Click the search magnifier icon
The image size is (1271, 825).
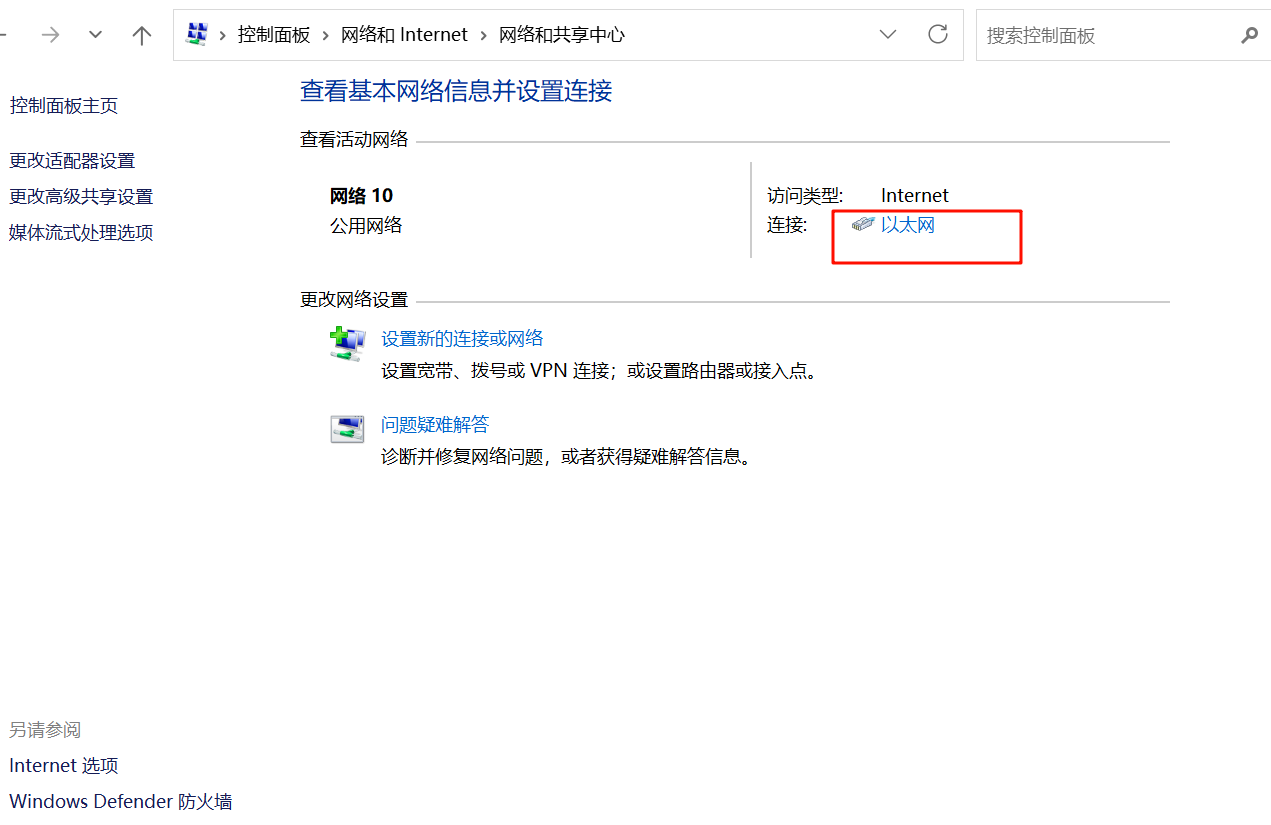(x=1249, y=35)
